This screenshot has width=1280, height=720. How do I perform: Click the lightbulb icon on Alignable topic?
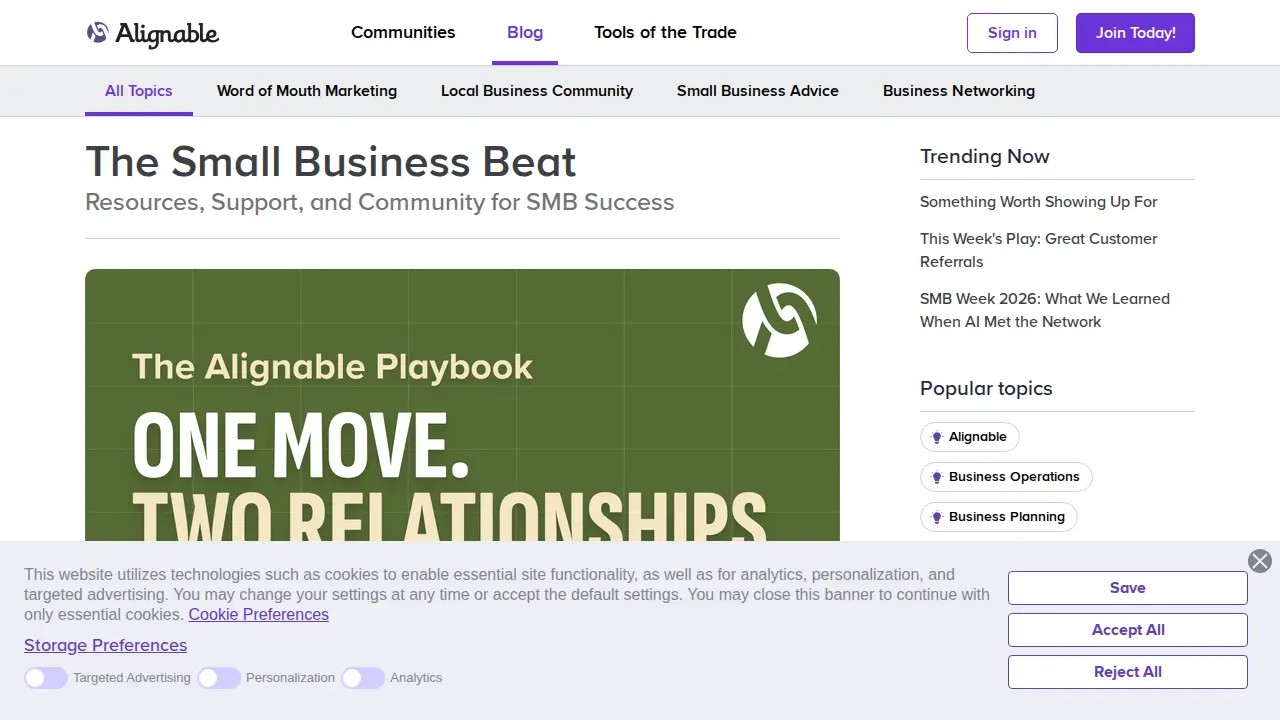(x=937, y=437)
